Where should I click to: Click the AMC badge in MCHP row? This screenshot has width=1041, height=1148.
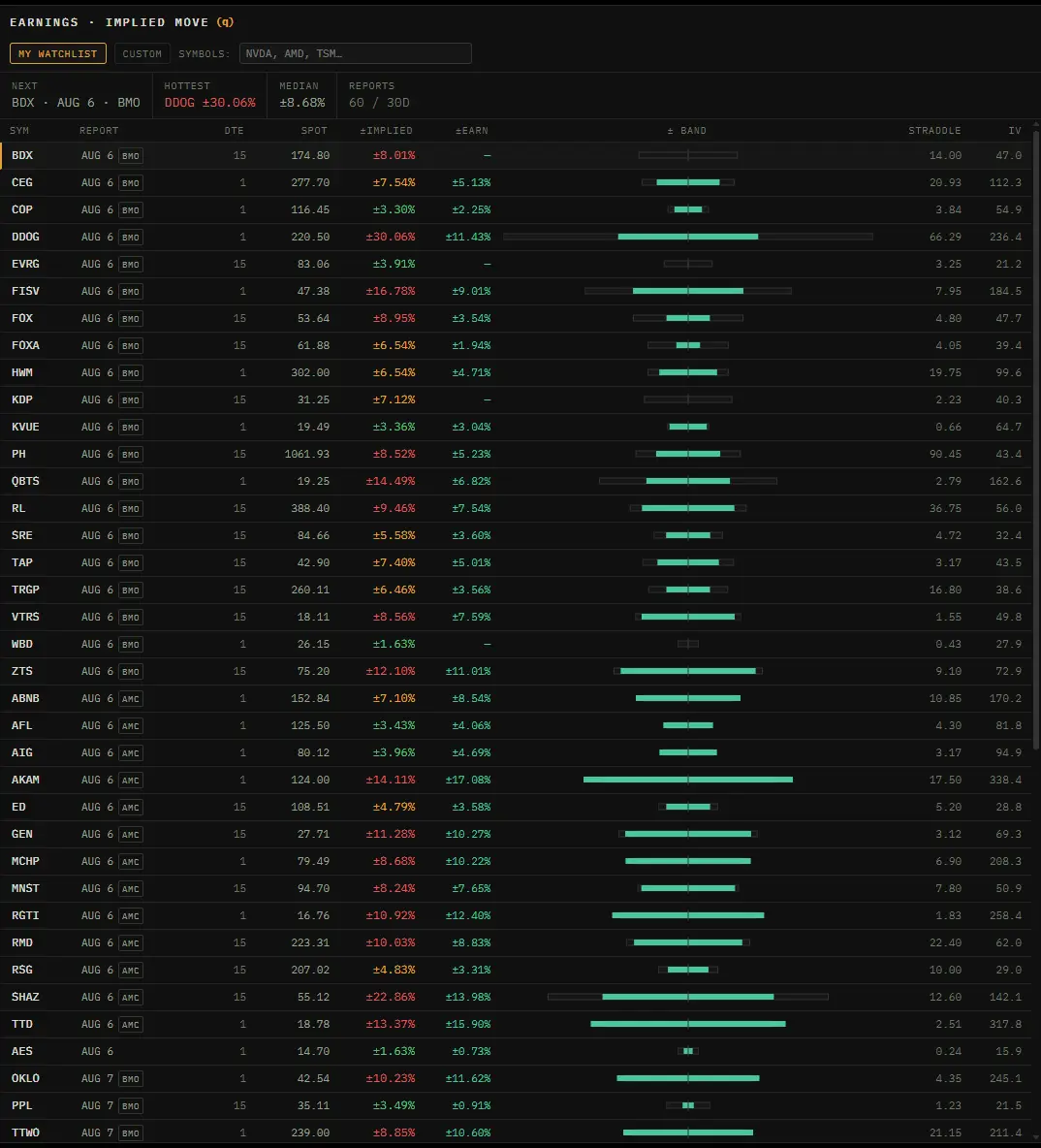pyautogui.click(x=131, y=861)
